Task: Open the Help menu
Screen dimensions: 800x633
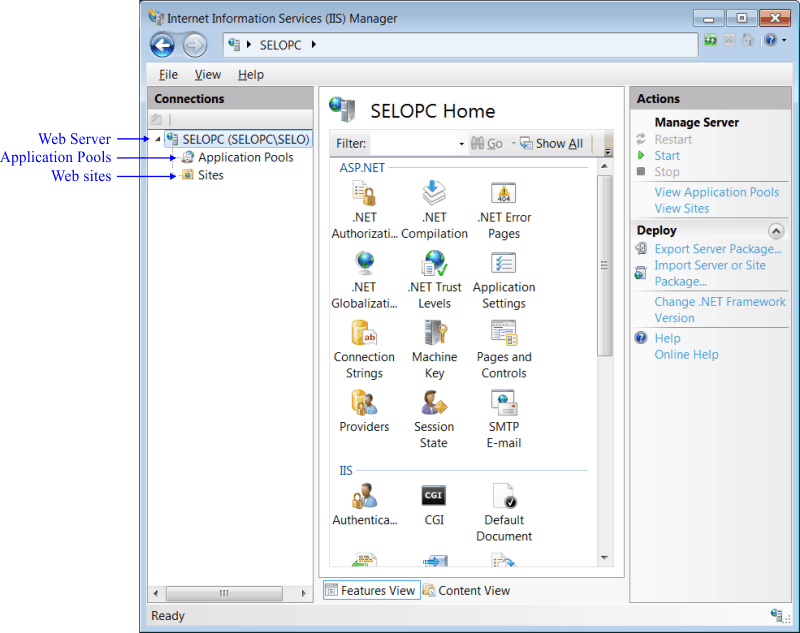Action: point(251,74)
